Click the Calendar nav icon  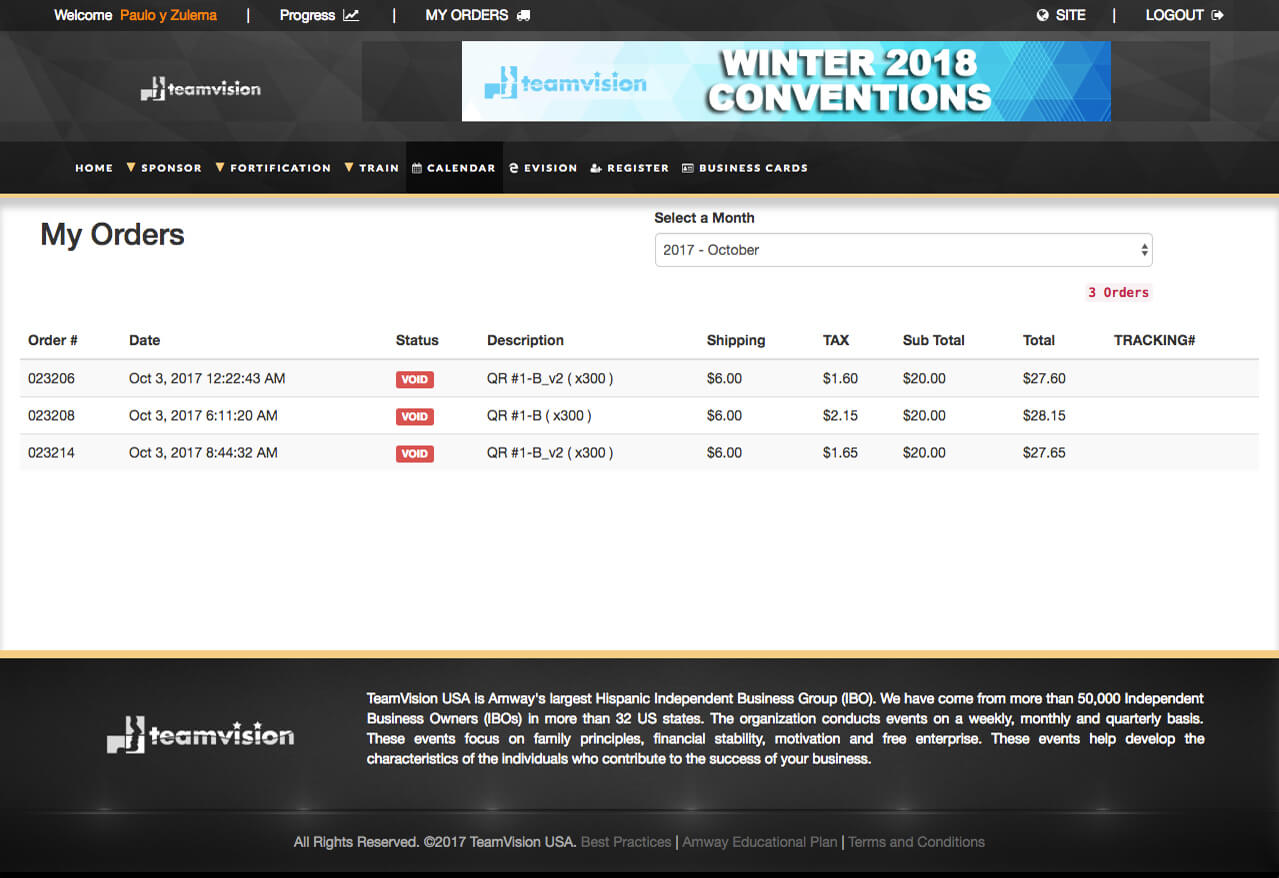[418, 168]
